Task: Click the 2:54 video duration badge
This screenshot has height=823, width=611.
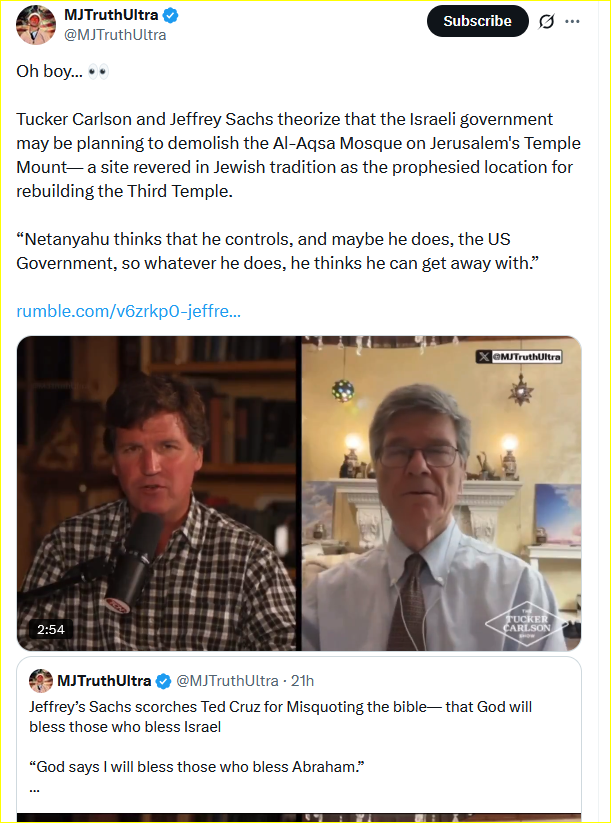Action: point(50,629)
